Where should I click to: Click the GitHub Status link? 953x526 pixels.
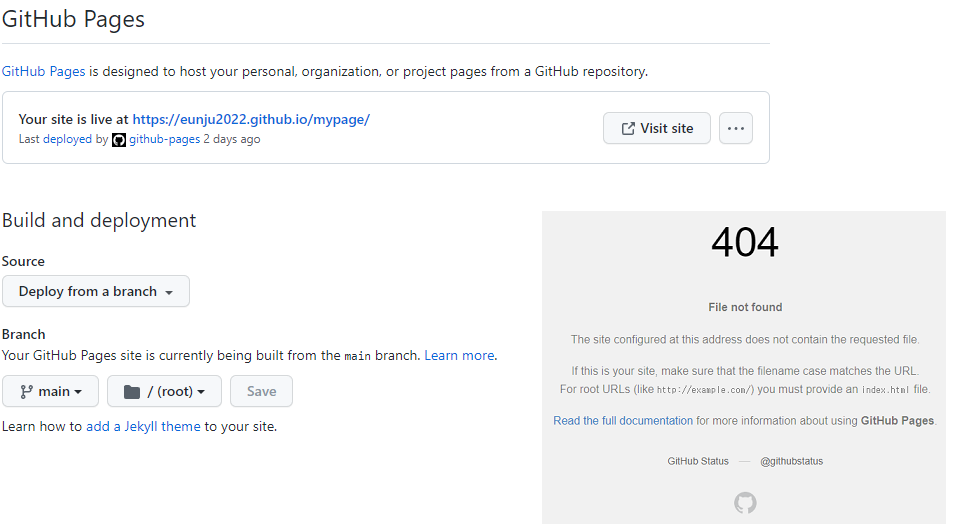[x=698, y=461]
